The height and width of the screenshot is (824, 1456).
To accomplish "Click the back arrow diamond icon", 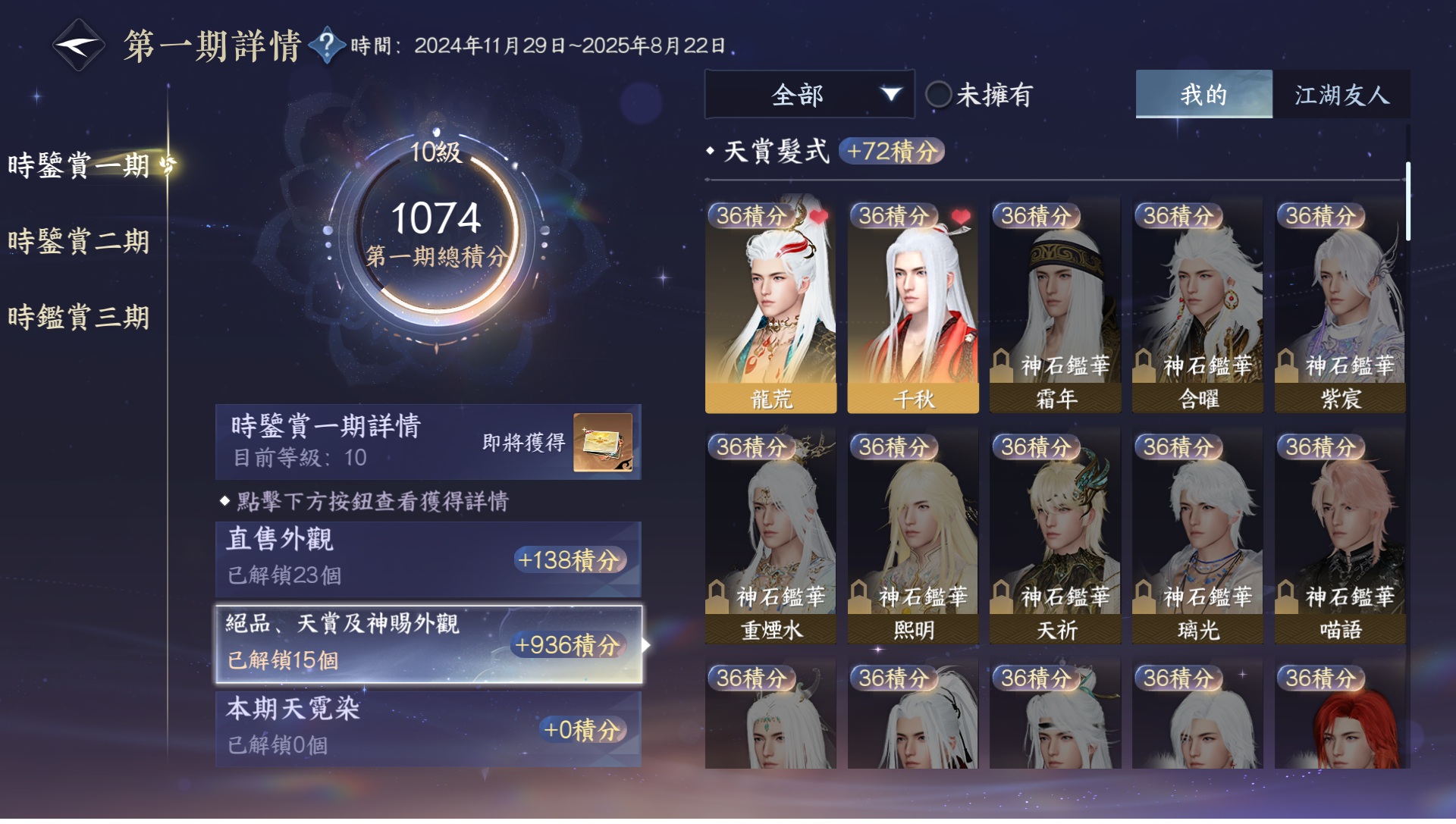I will [78, 45].
